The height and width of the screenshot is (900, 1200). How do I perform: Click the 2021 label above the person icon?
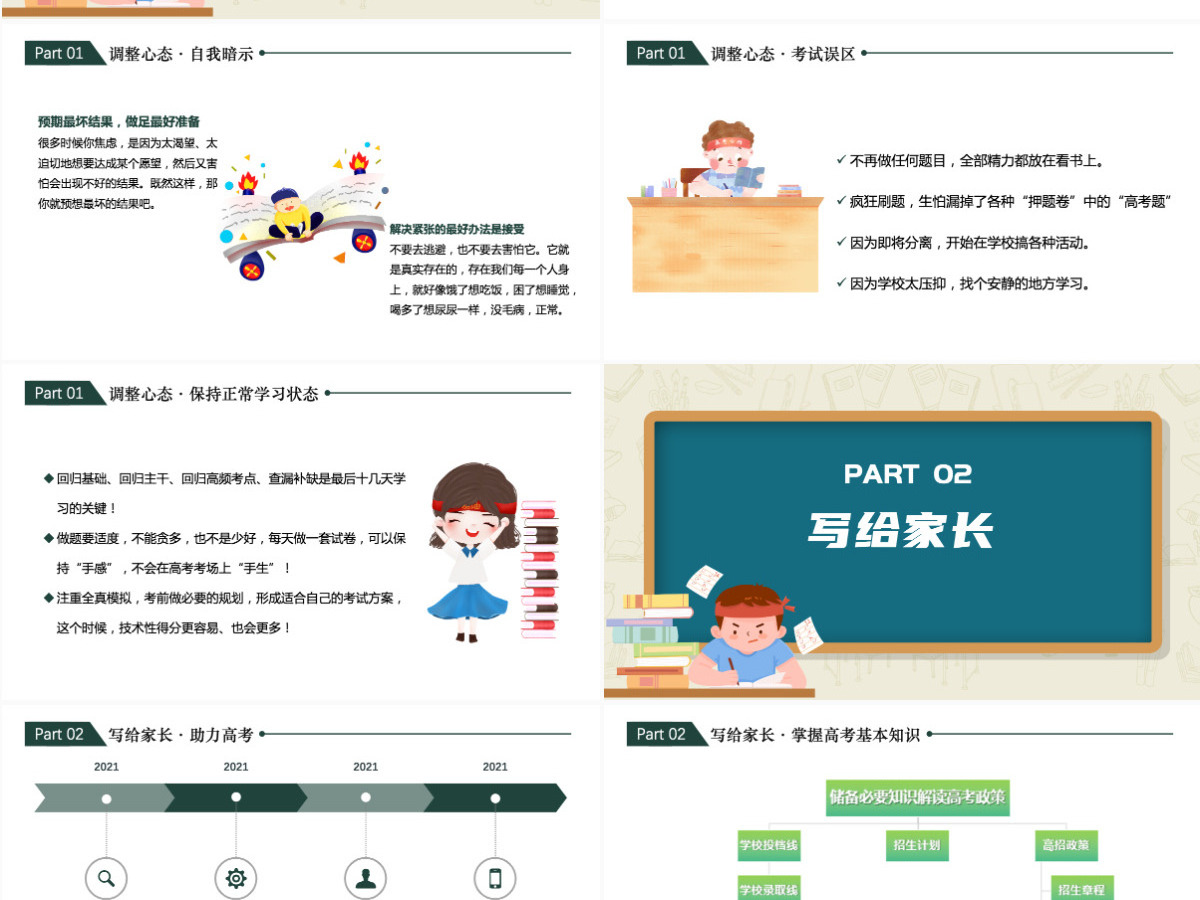365,767
